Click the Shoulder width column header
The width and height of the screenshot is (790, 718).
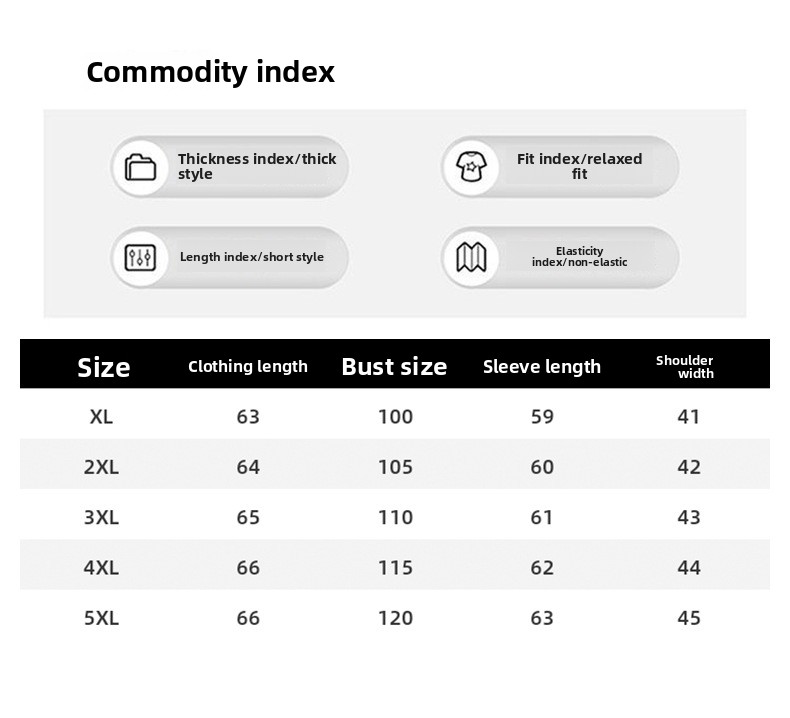[686, 366]
